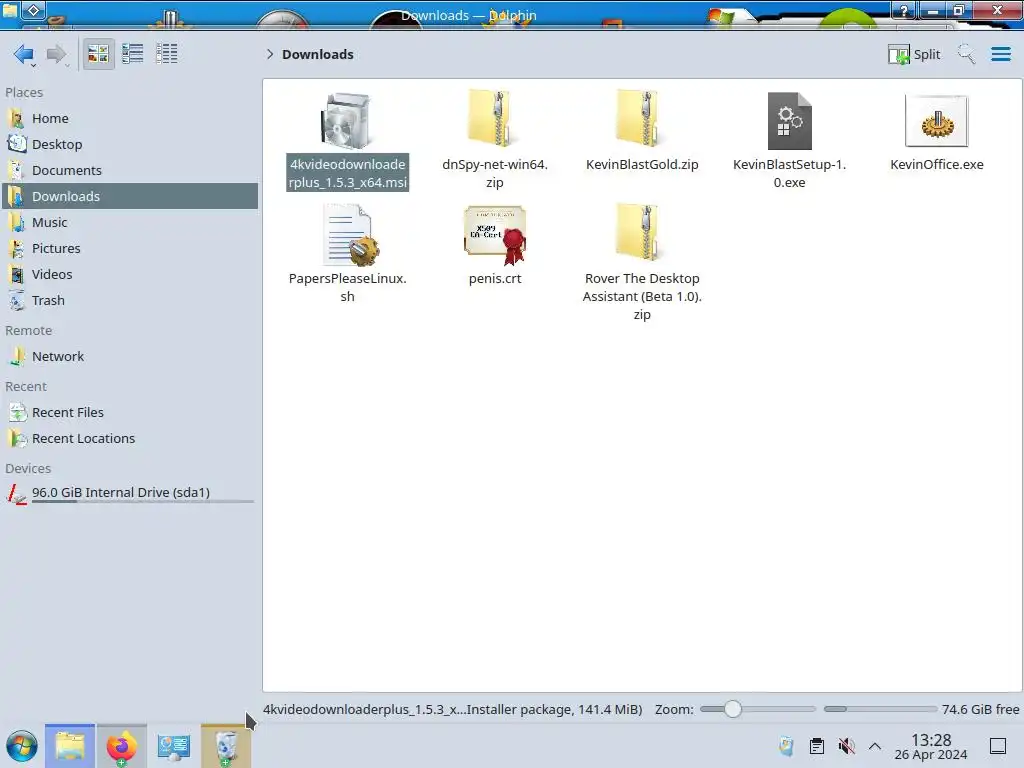
Task: Open the Videos place
Action: point(130,275)
